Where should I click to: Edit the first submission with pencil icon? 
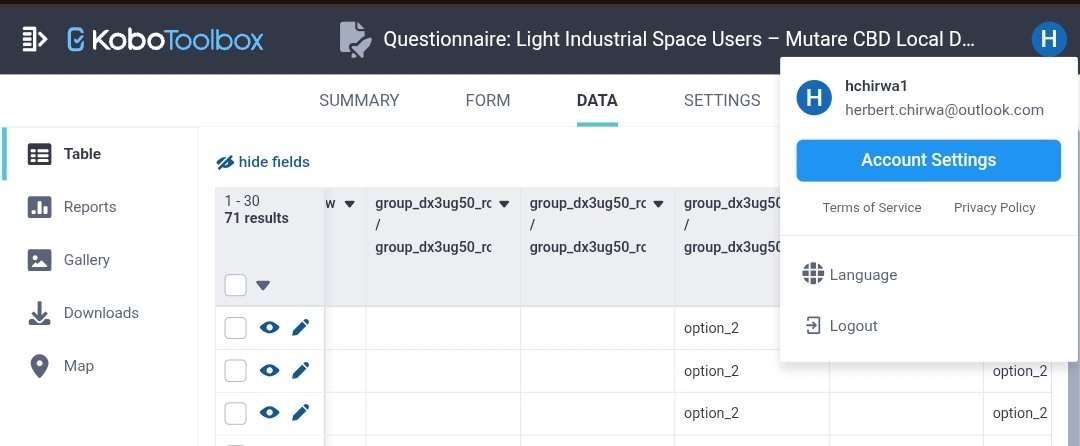300,327
